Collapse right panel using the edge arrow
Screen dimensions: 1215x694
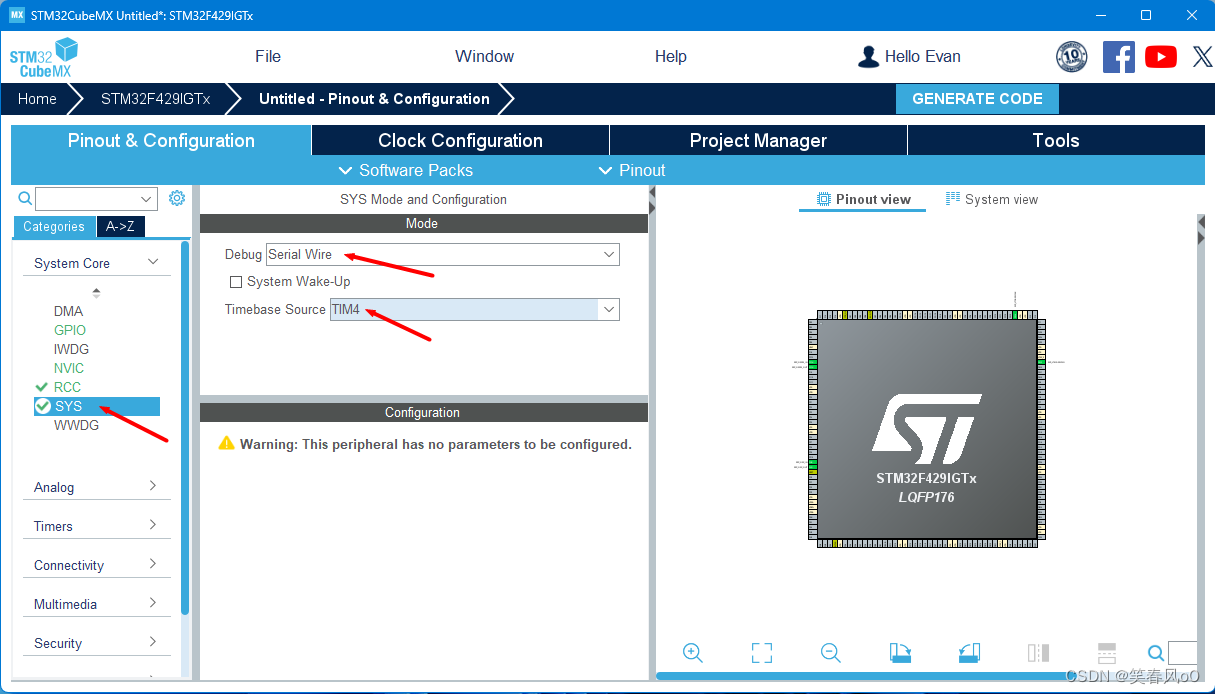(1201, 237)
